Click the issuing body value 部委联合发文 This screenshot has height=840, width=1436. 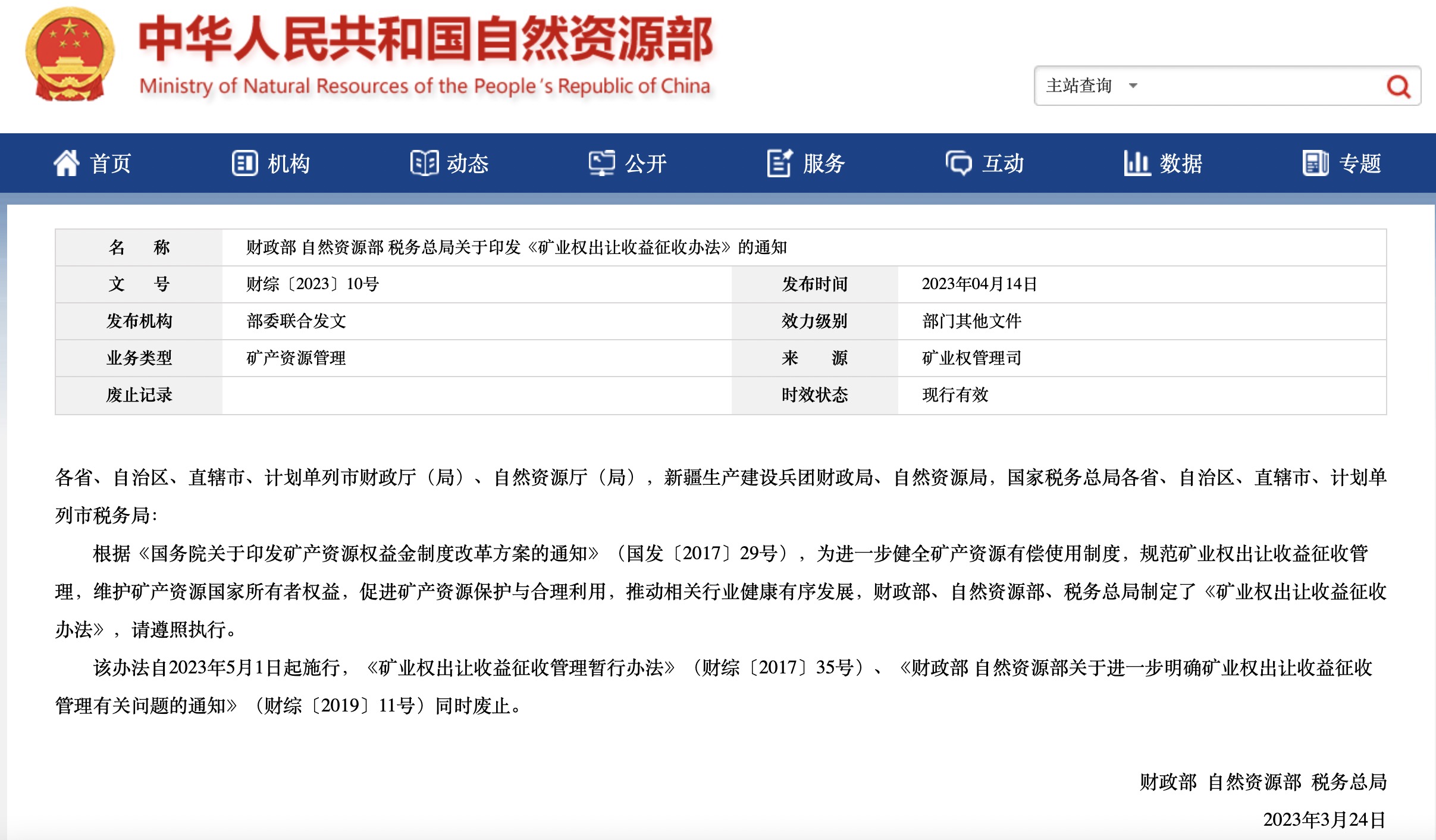(296, 321)
